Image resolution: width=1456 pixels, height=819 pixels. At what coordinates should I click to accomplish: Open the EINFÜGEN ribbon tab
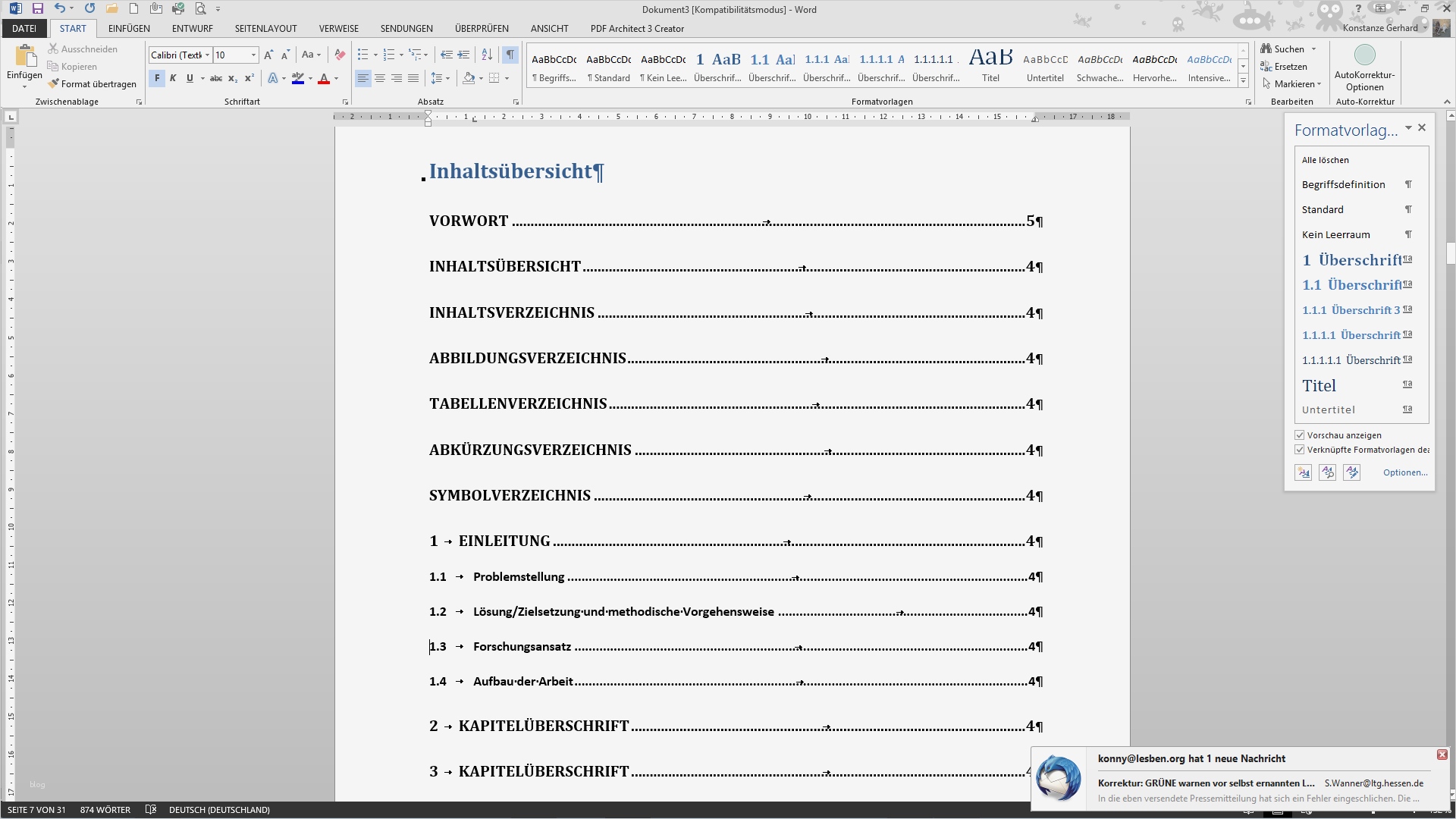coord(129,28)
